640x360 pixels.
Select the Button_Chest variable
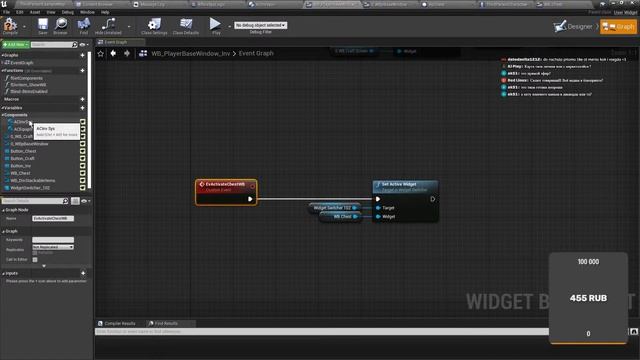pos(23,151)
